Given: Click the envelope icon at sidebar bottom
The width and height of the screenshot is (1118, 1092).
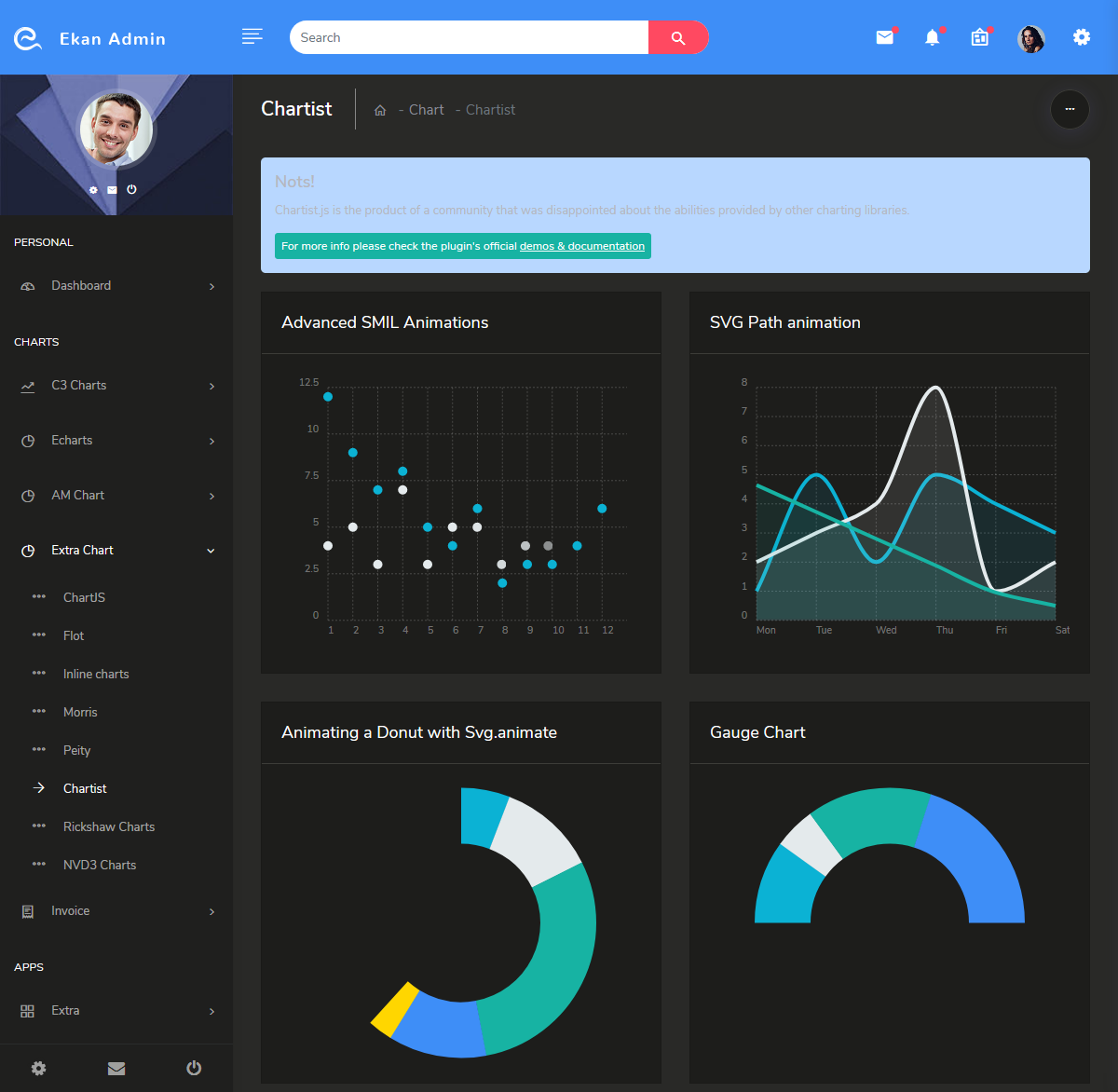Looking at the screenshot, I should point(116,1068).
